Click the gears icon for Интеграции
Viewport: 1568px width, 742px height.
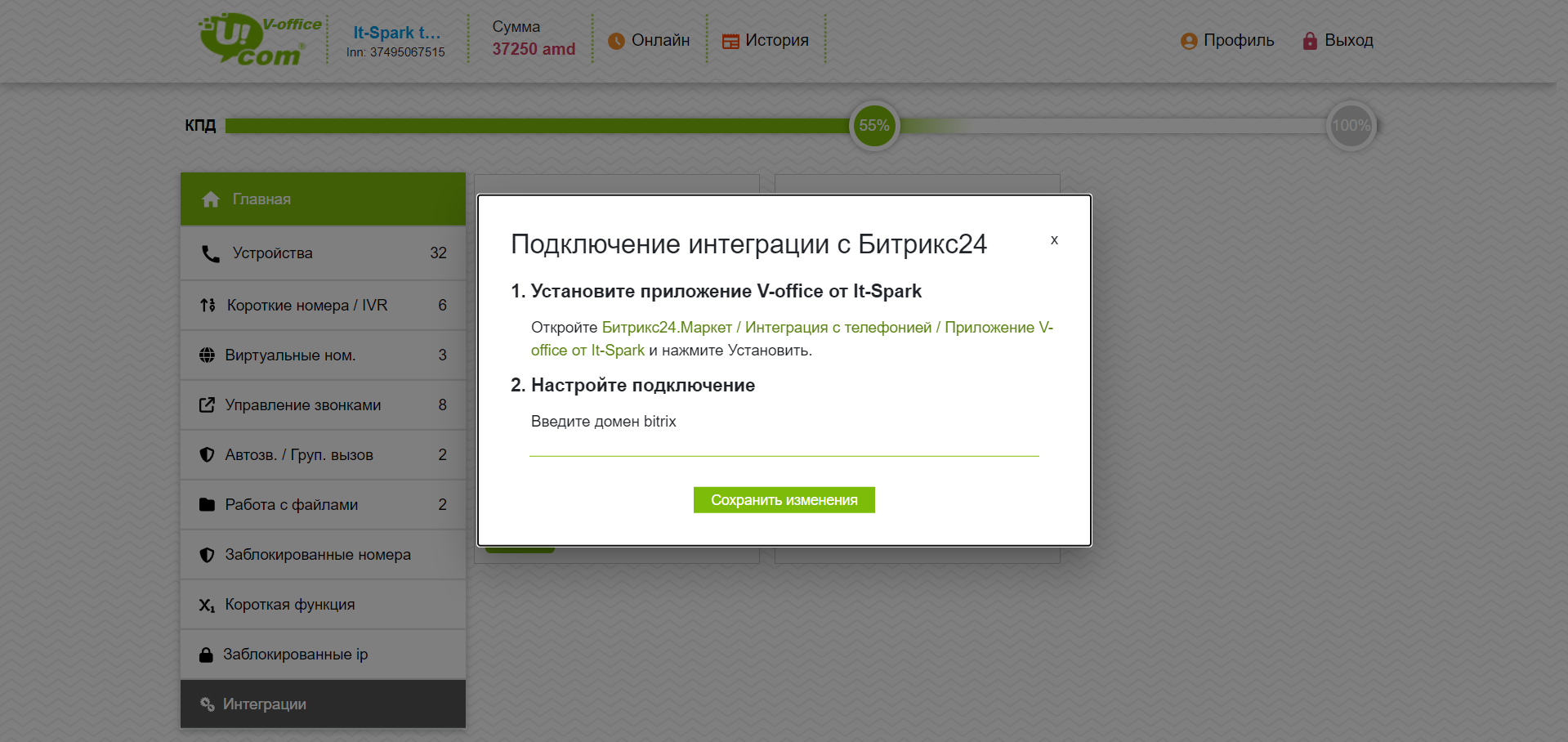208,704
